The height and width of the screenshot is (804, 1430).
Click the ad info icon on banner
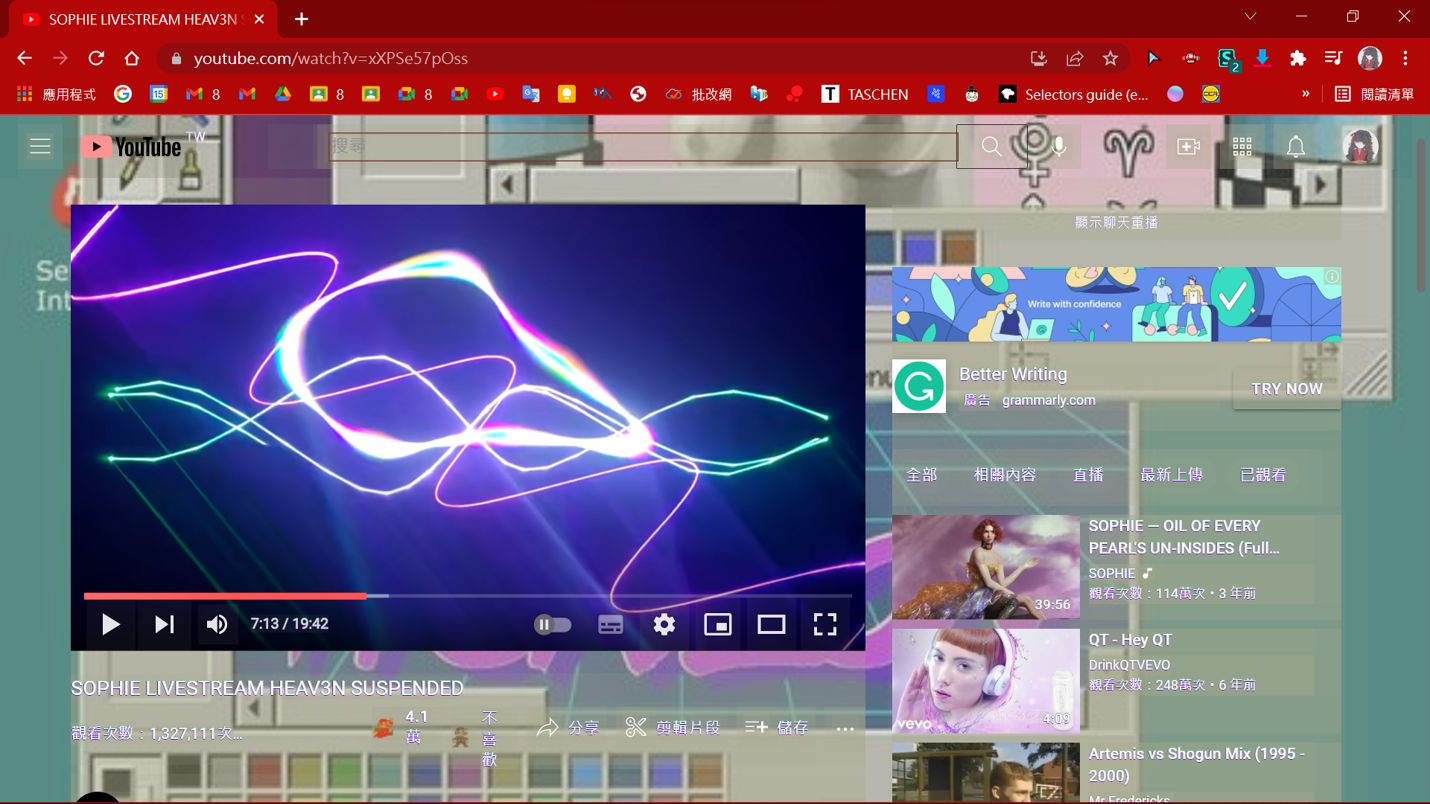(1331, 277)
